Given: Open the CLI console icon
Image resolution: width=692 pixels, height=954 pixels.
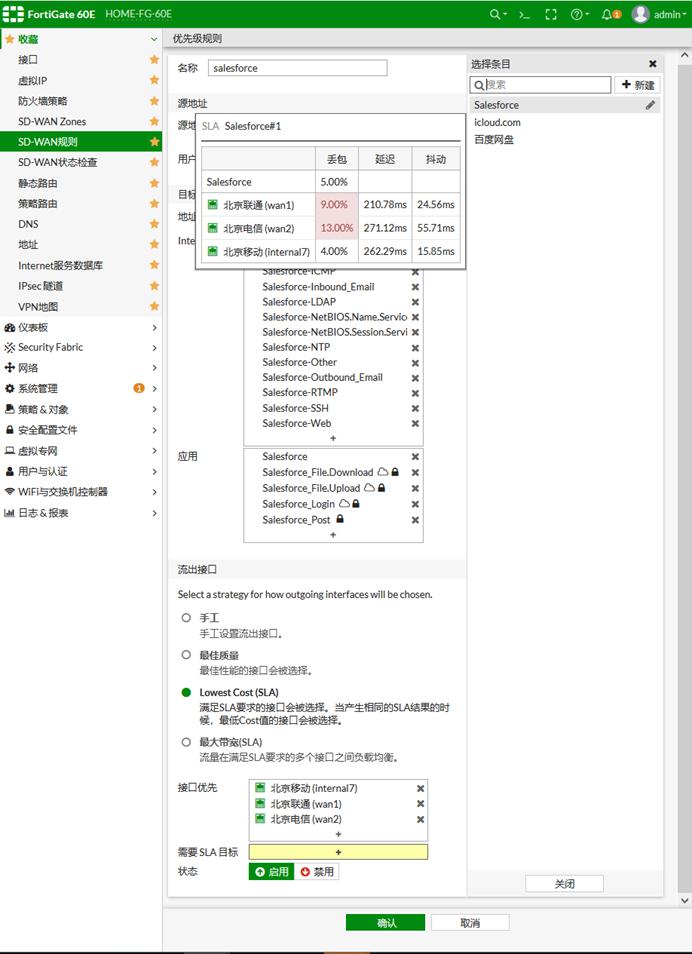Looking at the screenshot, I should click(523, 15).
